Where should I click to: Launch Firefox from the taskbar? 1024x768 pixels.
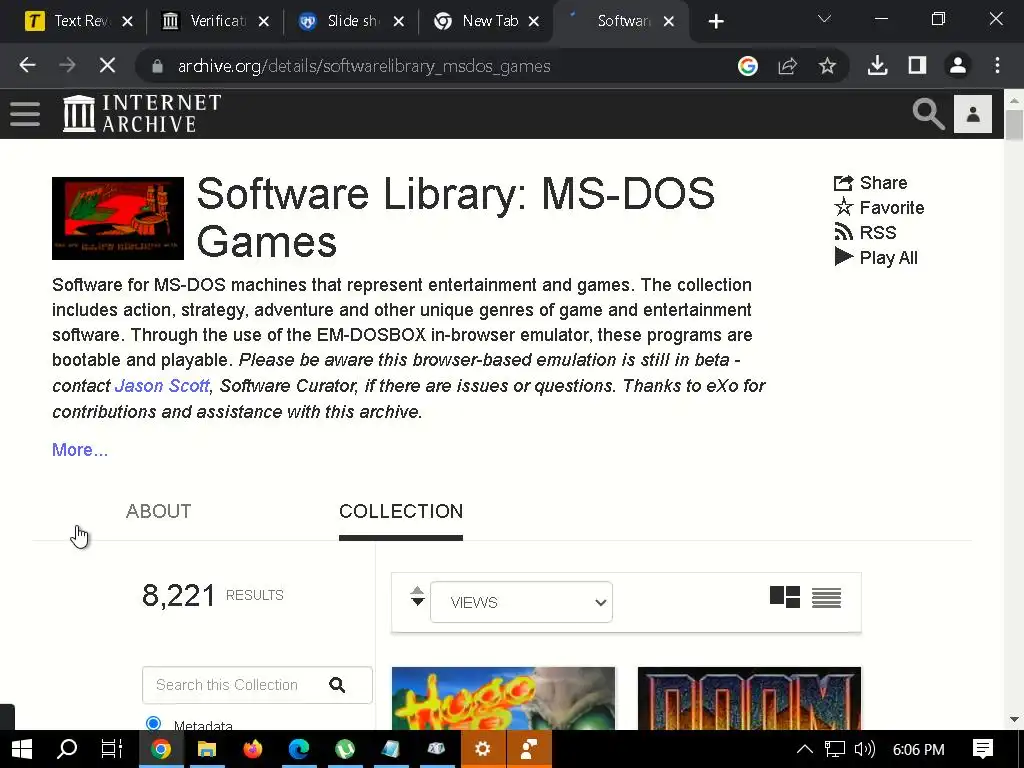(x=252, y=749)
